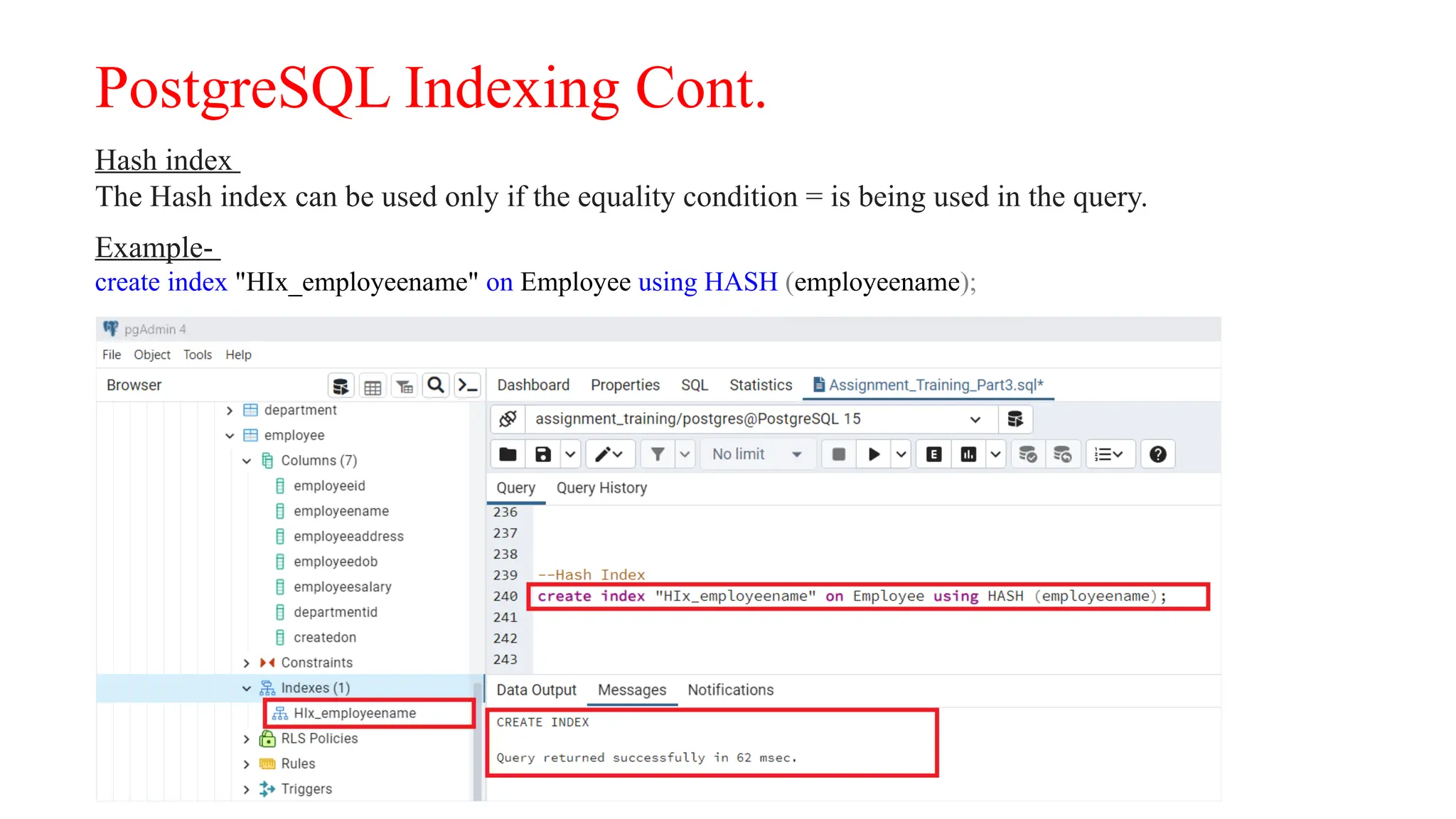Collapse the Columns (7) node

coord(246,461)
